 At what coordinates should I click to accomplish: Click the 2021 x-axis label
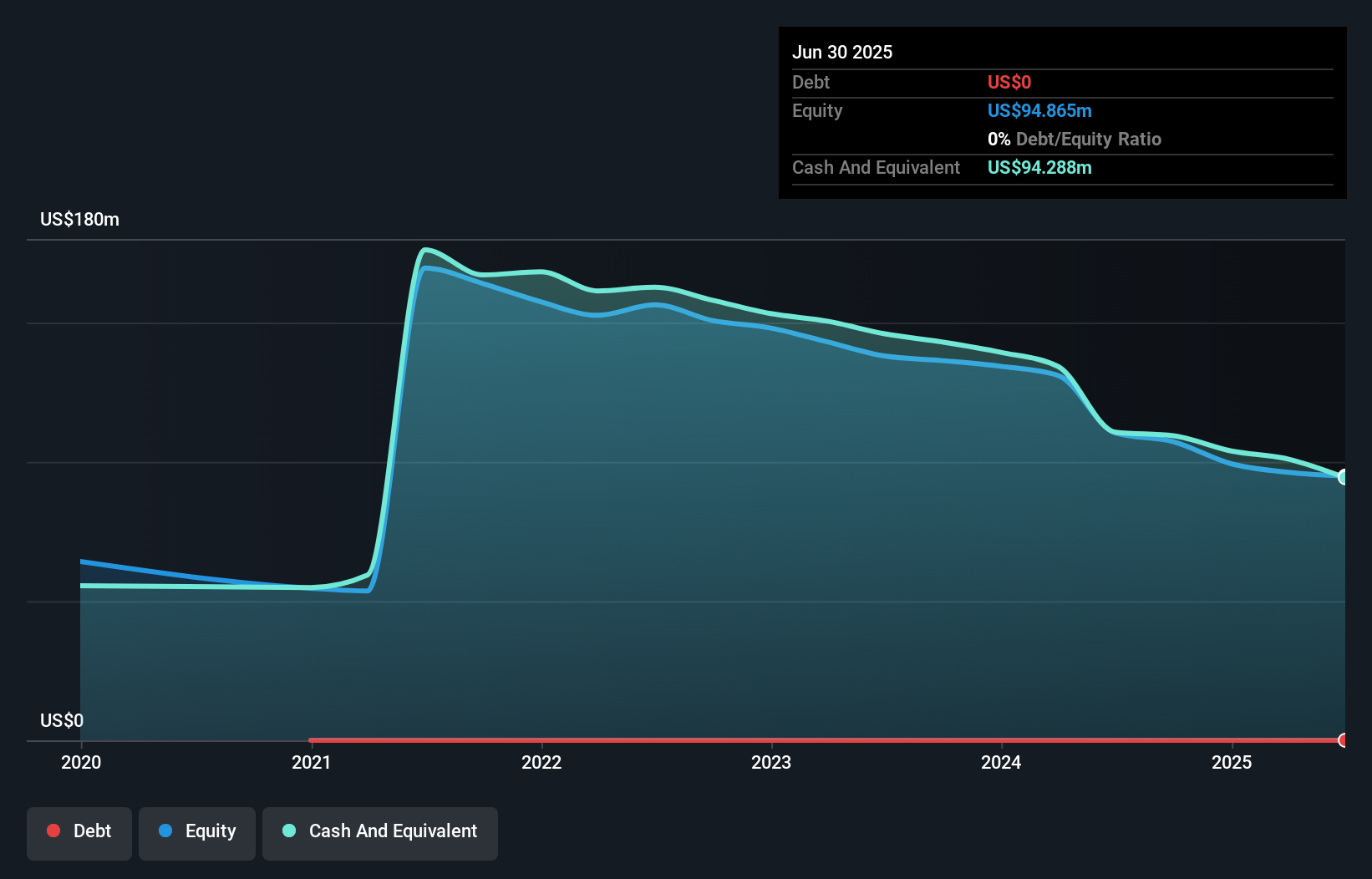coord(312,762)
